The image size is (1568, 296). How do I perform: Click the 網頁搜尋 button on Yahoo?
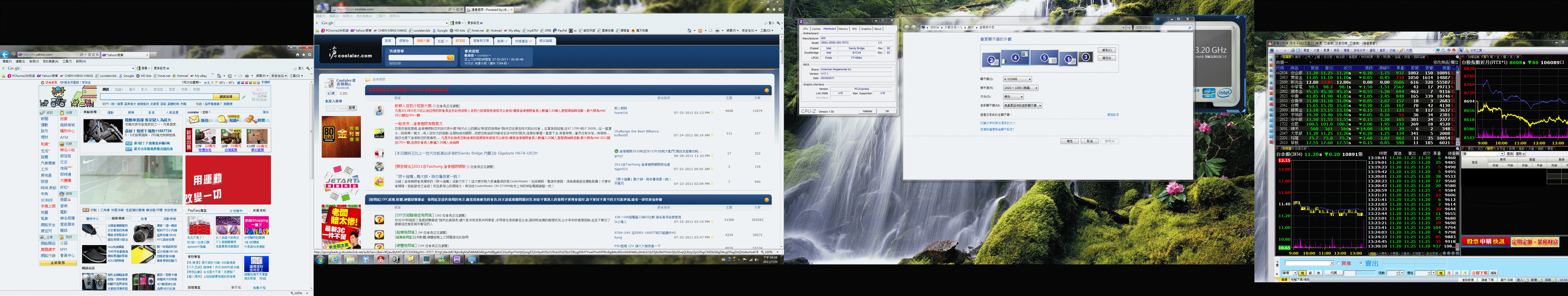click(x=226, y=97)
